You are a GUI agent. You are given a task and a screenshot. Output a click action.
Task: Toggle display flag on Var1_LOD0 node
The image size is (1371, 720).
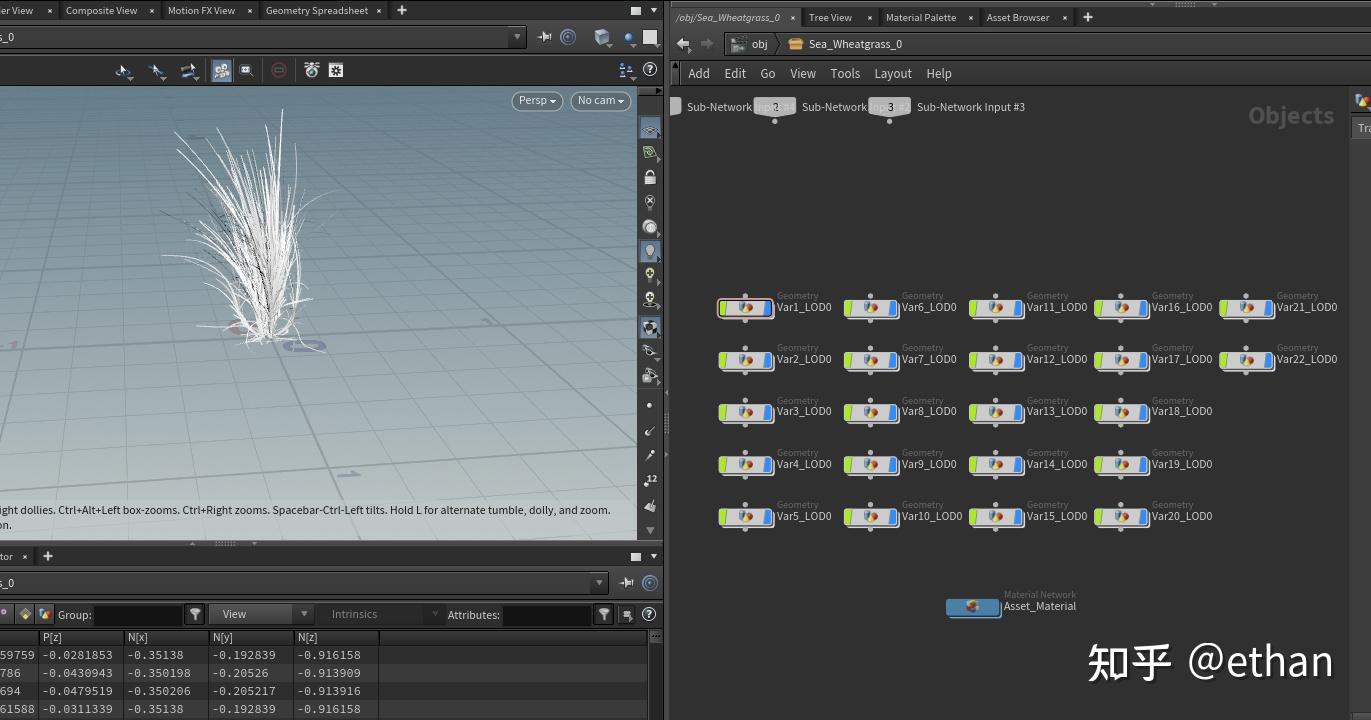768,308
